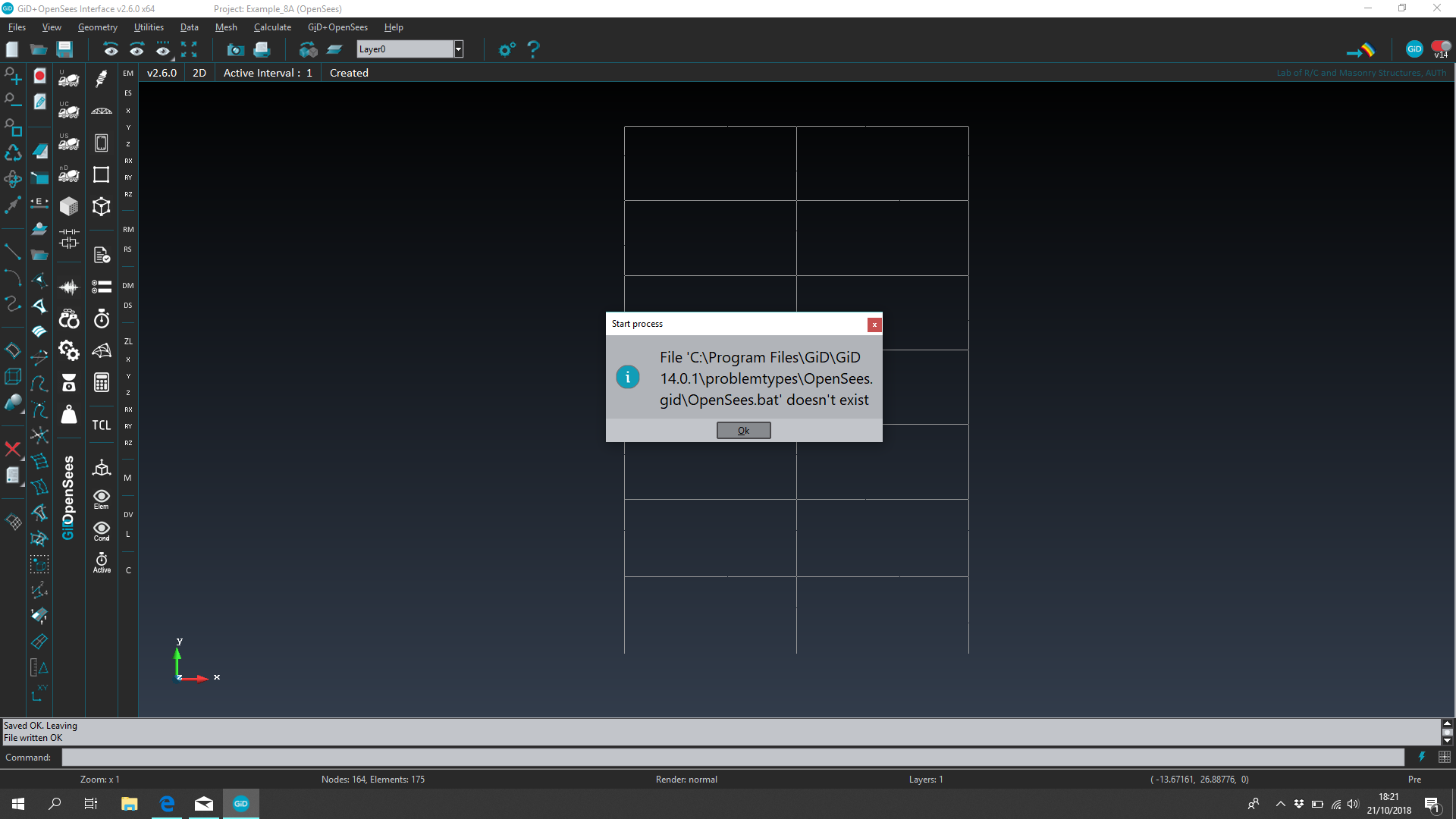Image resolution: width=1456 pixels, height=819 pixels.
Task: Toggle Cond visibility in the sidebar
Action: click(101, 531)
